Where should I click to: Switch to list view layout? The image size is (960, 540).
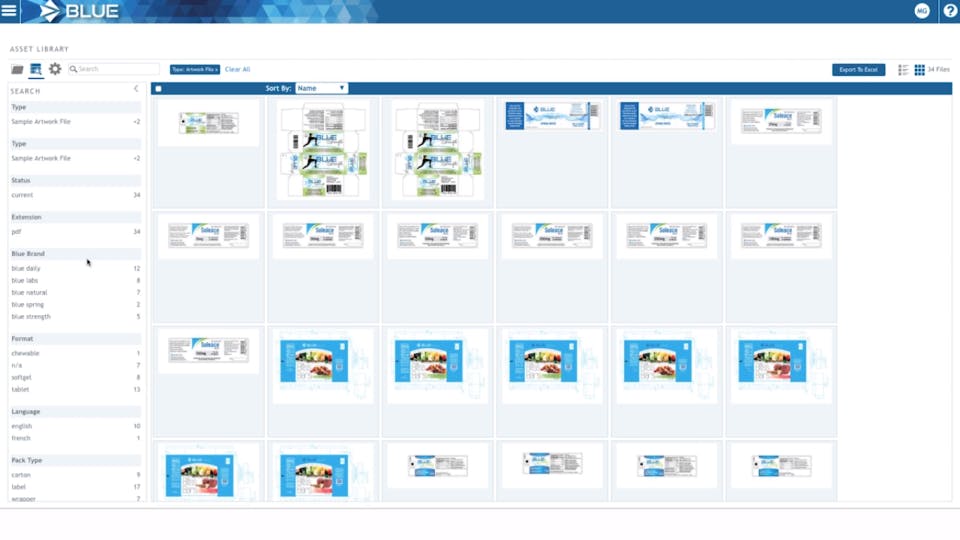(x=903, y=70)
